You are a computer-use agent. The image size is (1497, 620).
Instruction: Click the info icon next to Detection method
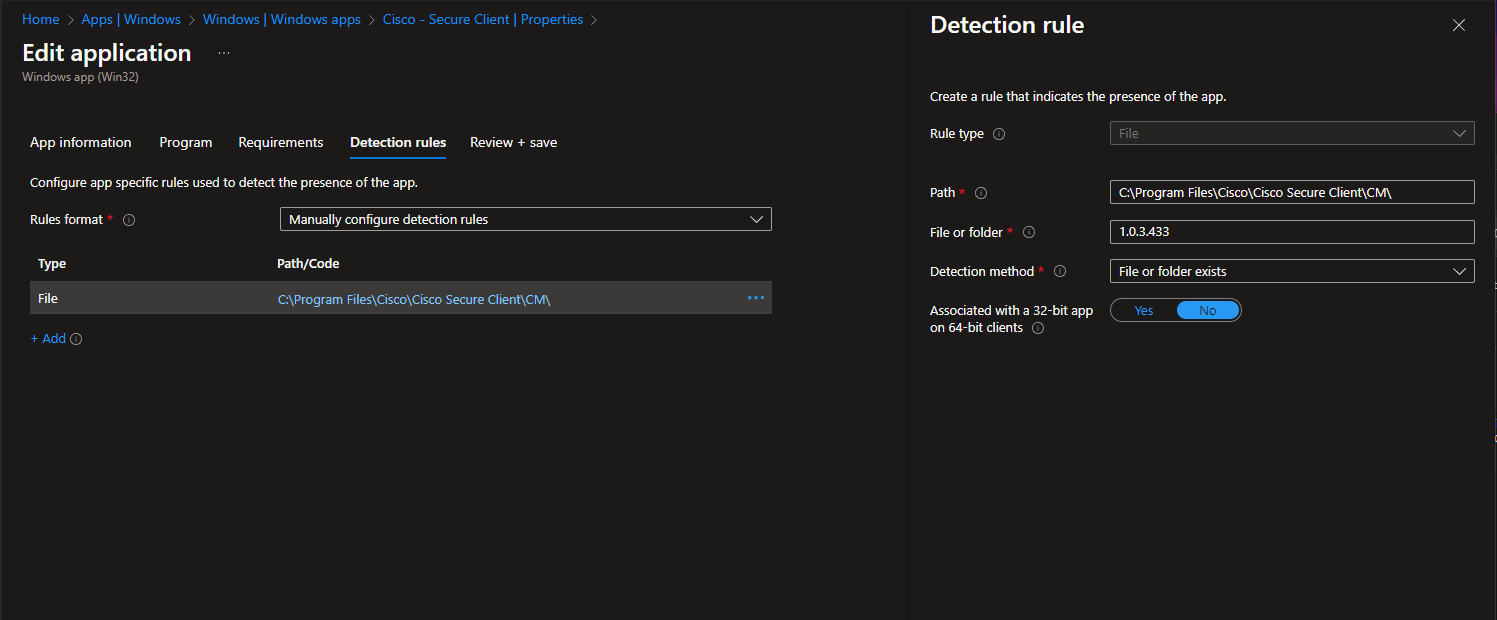coord(1060,272)
